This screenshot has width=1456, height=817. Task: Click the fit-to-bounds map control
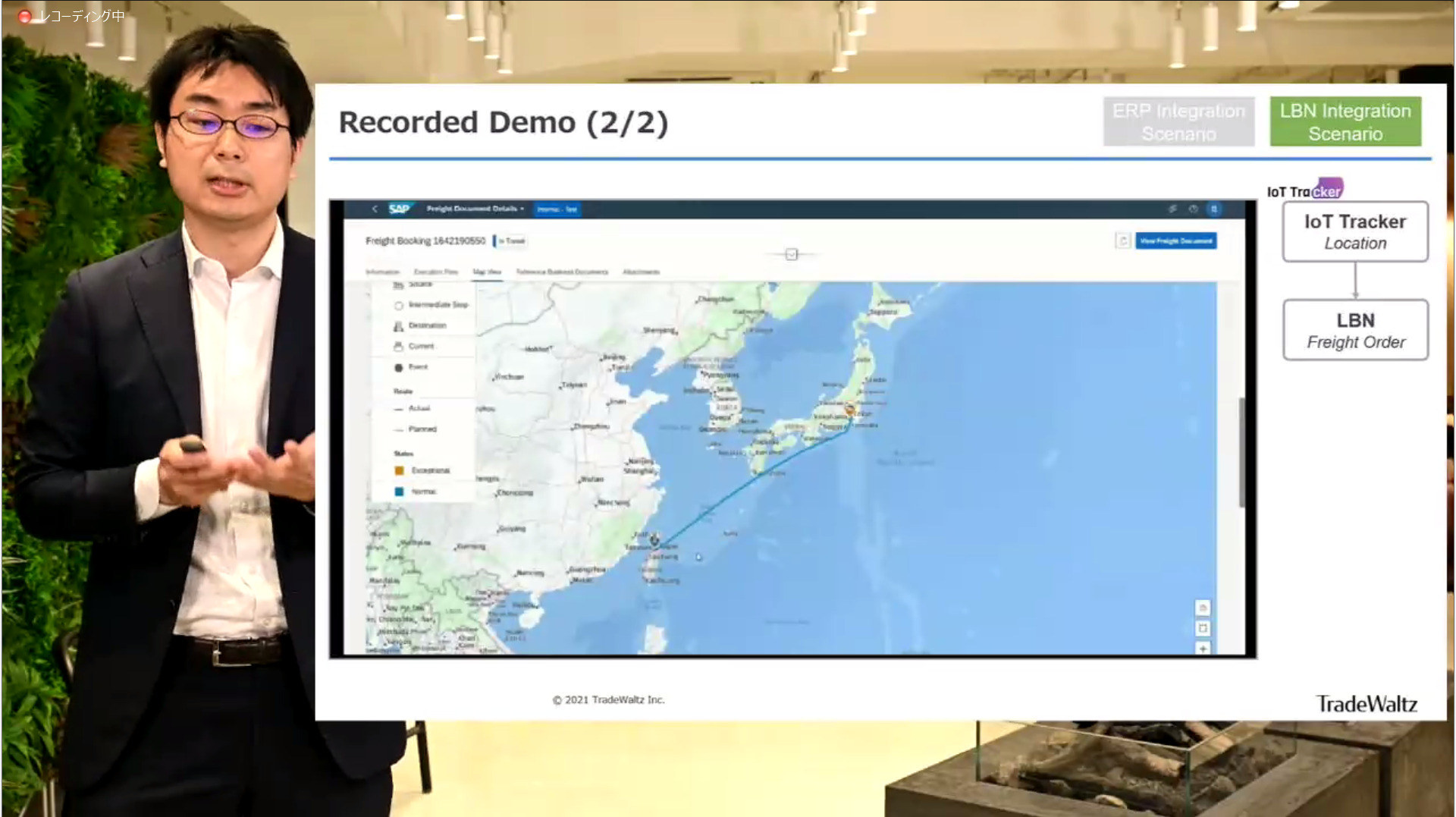pyautogui.click(x=1203, y=628)
